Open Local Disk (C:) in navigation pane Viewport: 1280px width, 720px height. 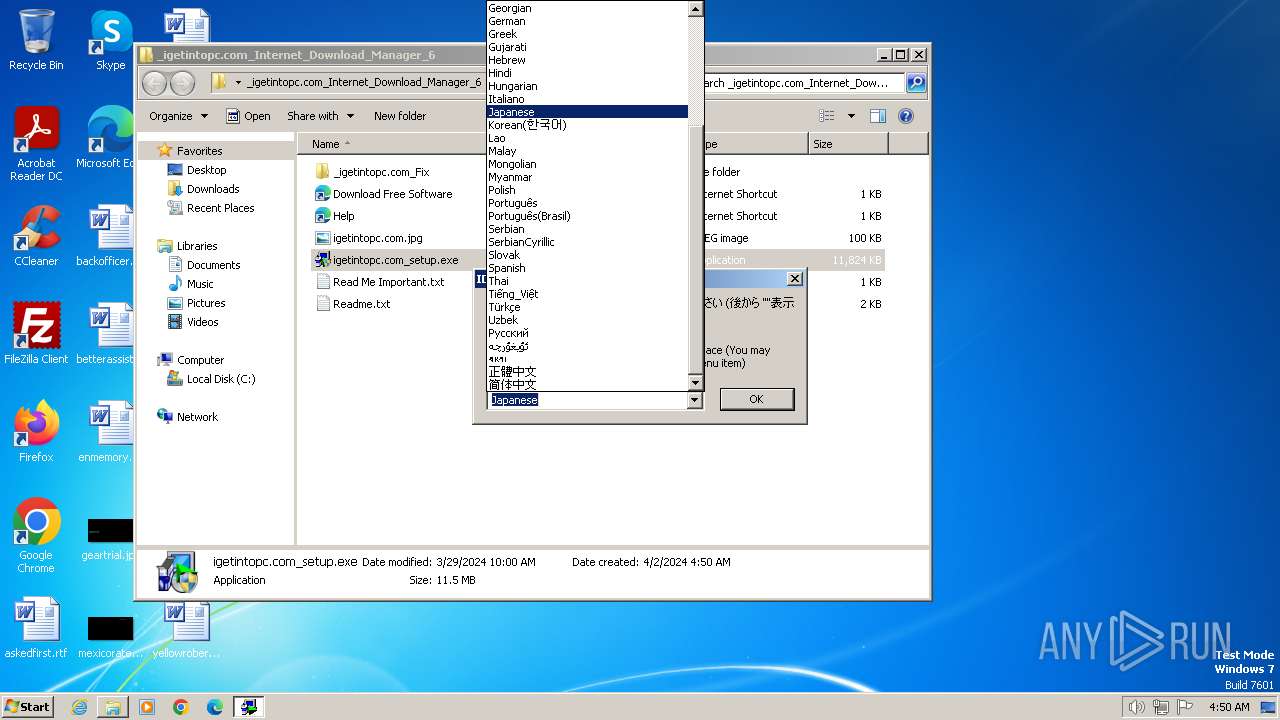(221, 379)
